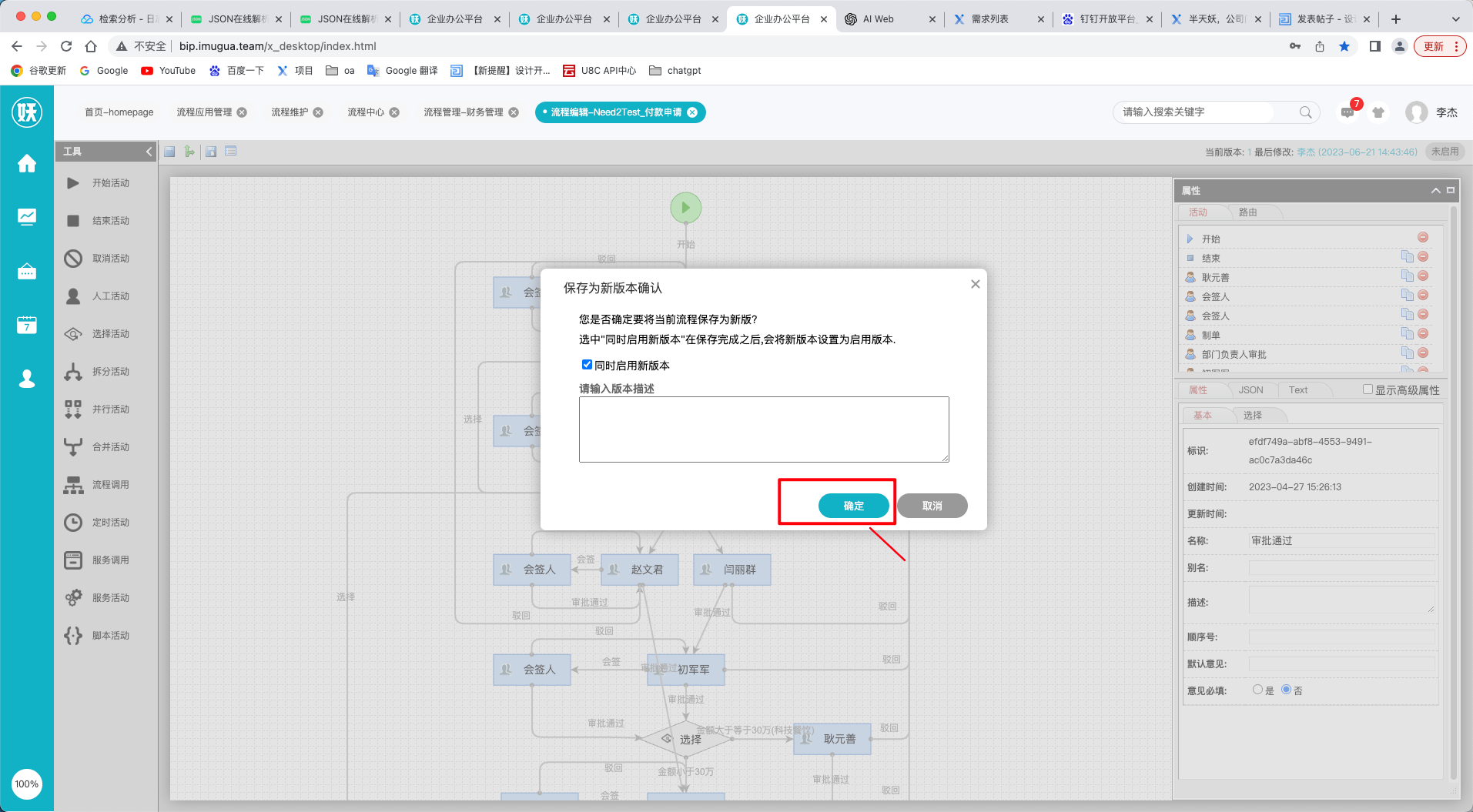Screen dimensions: 1473x812
Task: Delete the 耿元善 activity via red minus icon
Action: click(x=1423, y=276)
